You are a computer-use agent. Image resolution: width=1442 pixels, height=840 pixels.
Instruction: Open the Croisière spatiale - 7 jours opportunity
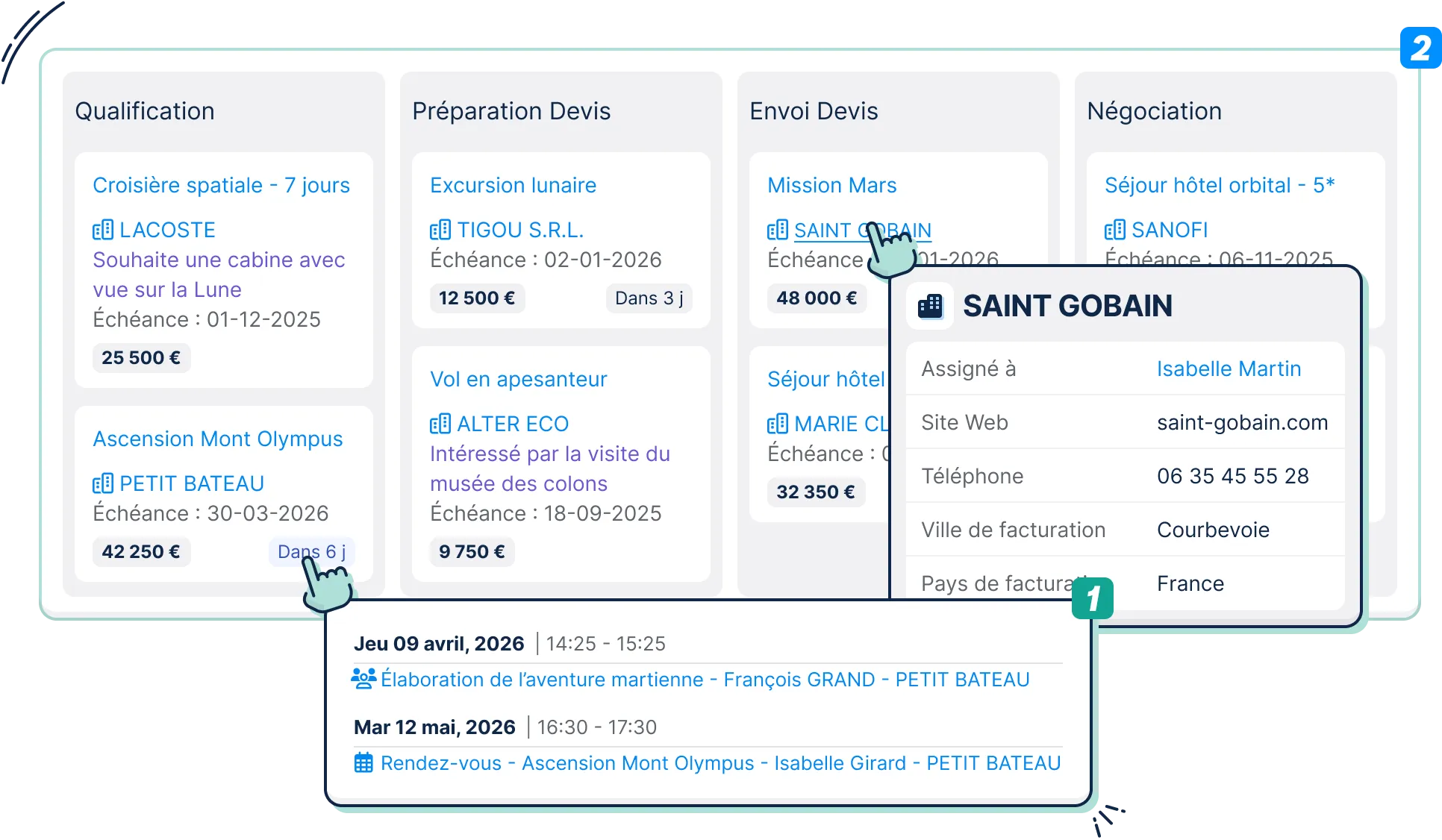point(221,185)
